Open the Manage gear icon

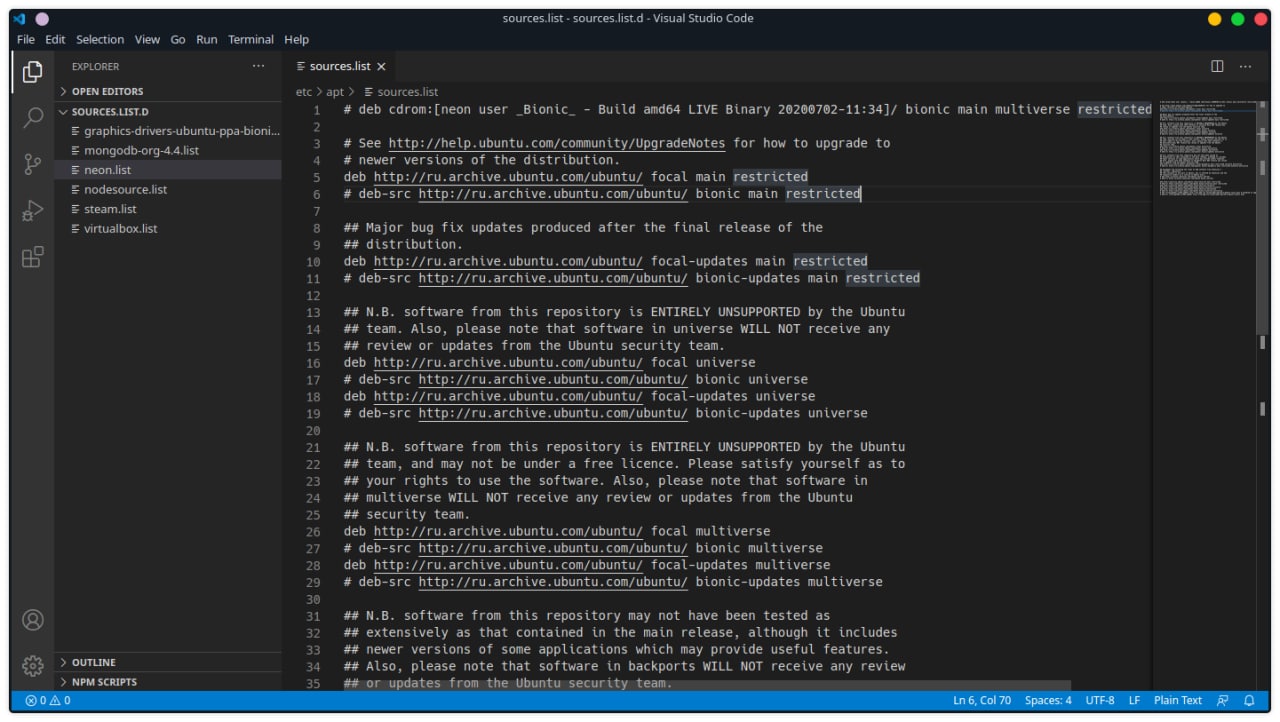(x=32, y=665)
